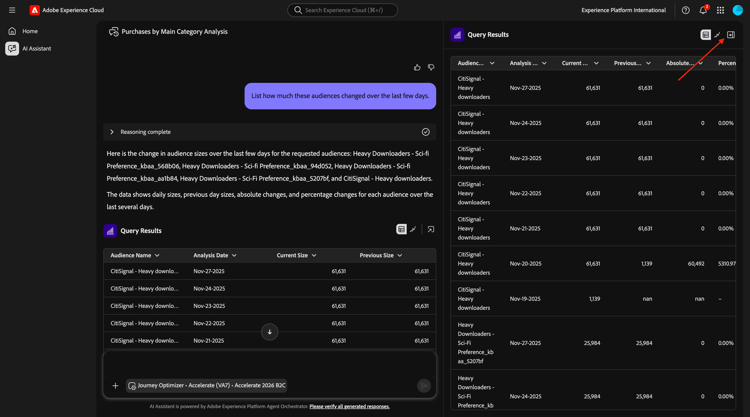Click the prompt text input area
Screen dimensions: 750x417
[x=270, y=365]
